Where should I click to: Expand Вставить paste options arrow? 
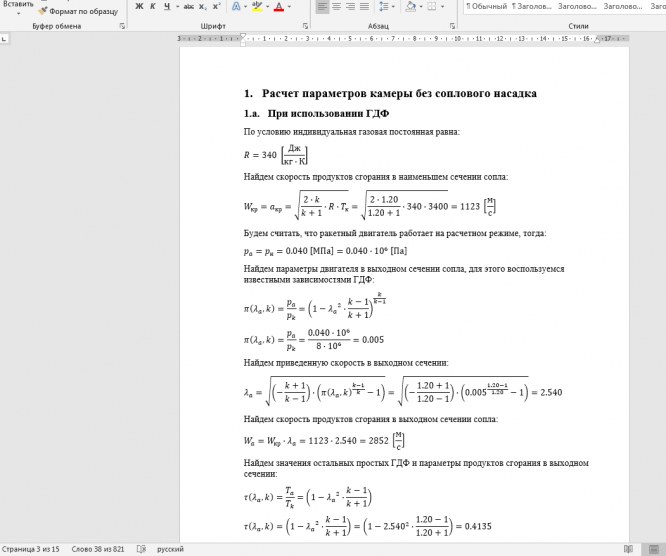(18, 14)
